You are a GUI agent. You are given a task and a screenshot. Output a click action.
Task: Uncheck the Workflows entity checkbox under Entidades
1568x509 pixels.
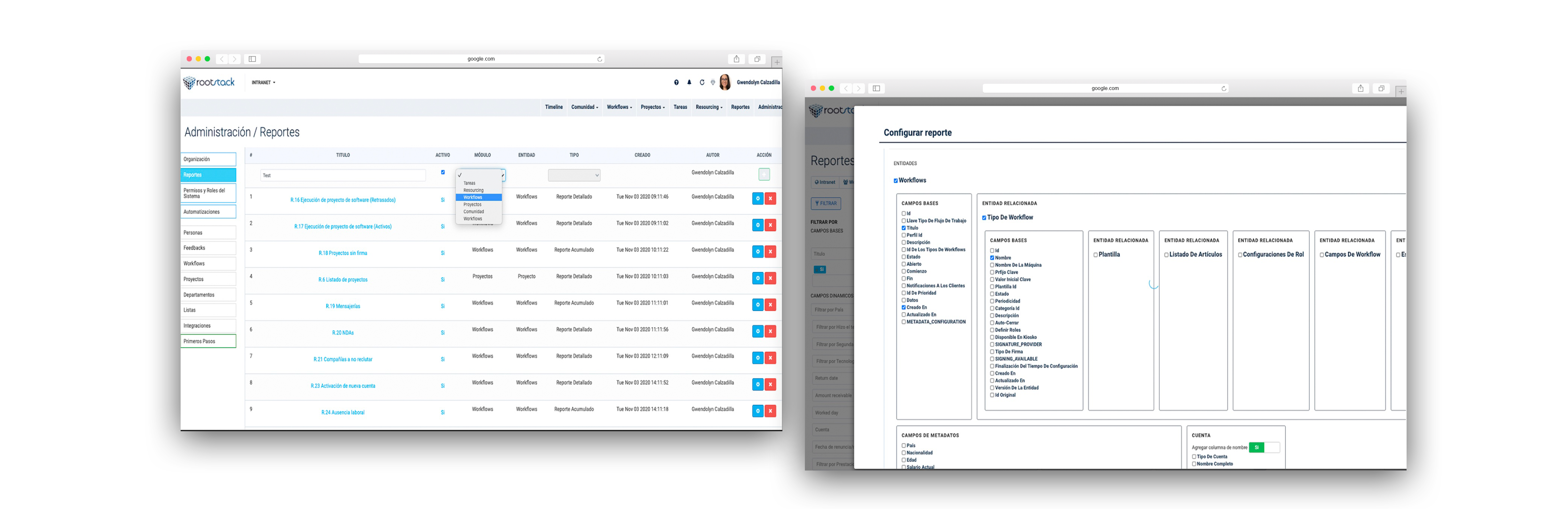coord(895,181)
